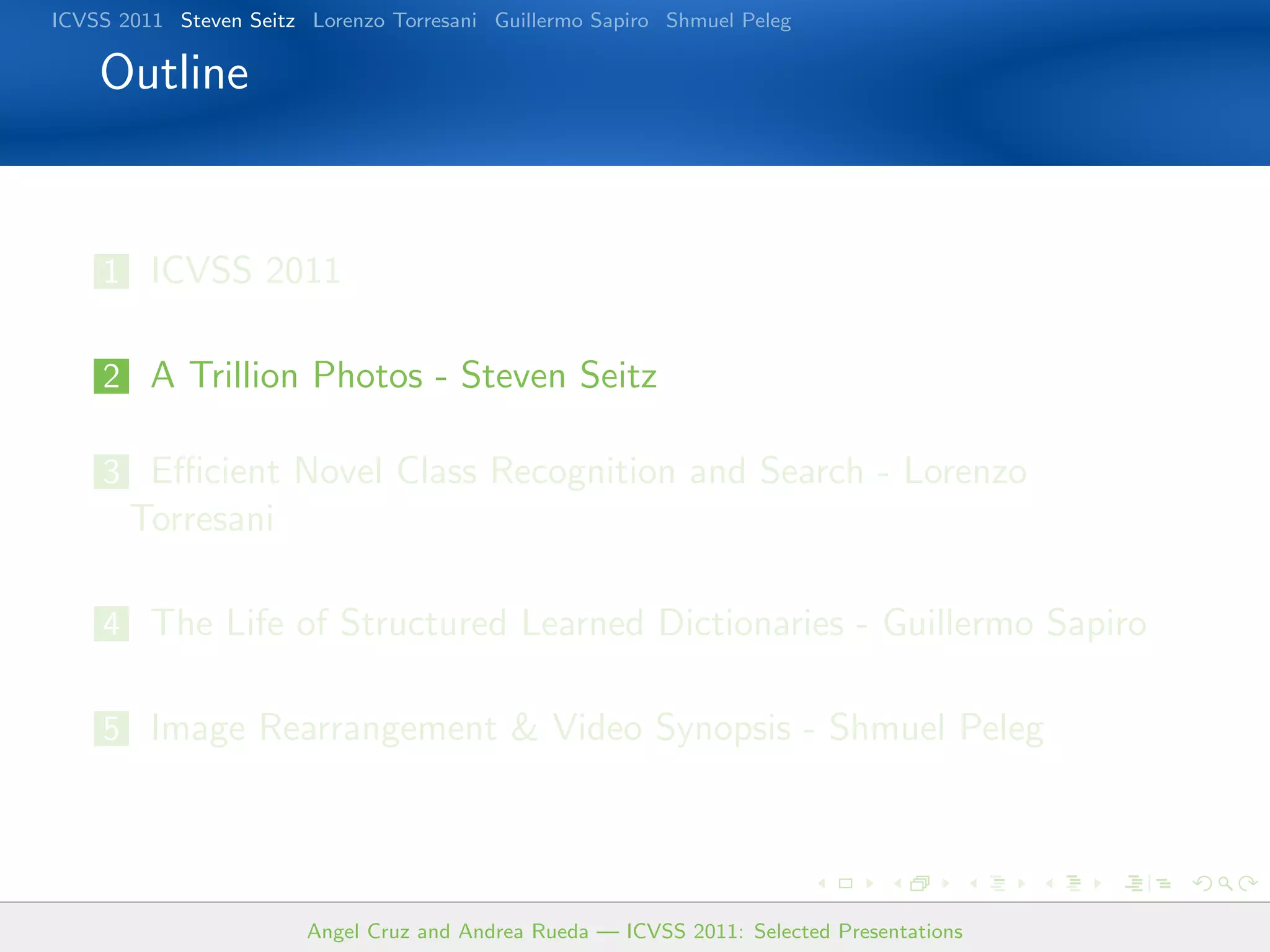Click the number 3 outline badge
The image size is (1270, 952).
[x=112, y=472]
